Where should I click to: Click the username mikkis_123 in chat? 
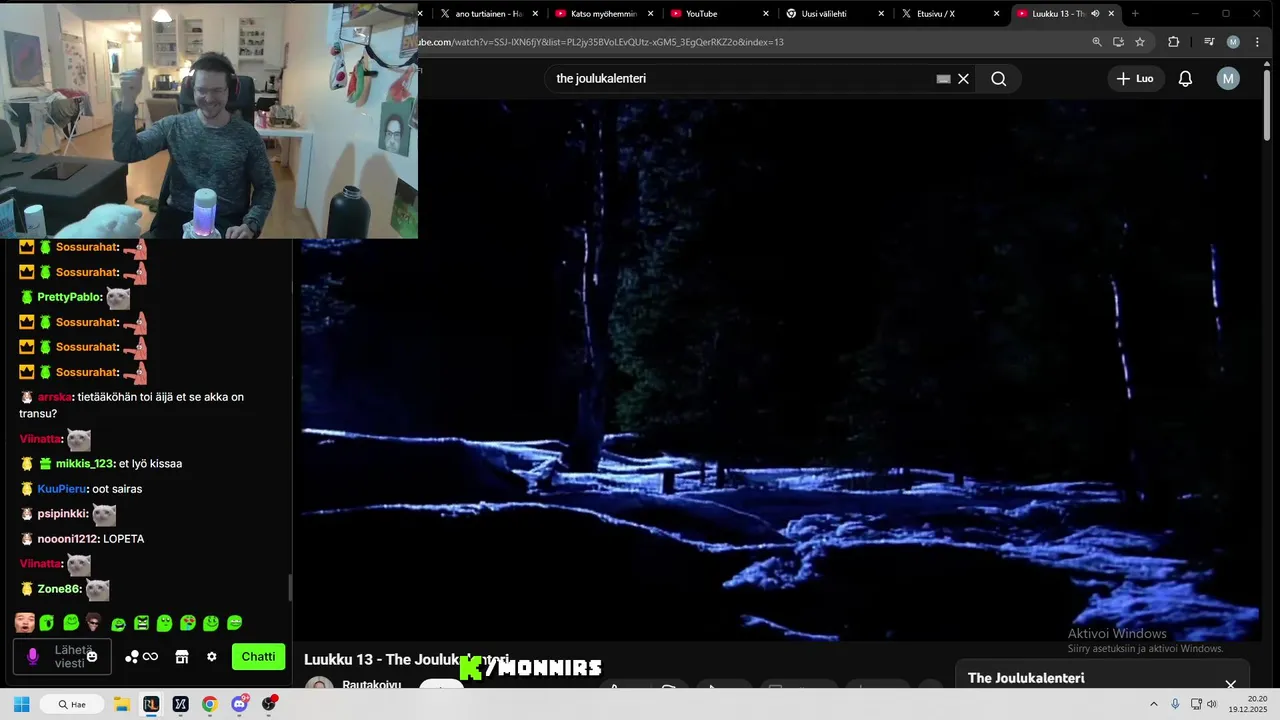click(x=84, y=464)
